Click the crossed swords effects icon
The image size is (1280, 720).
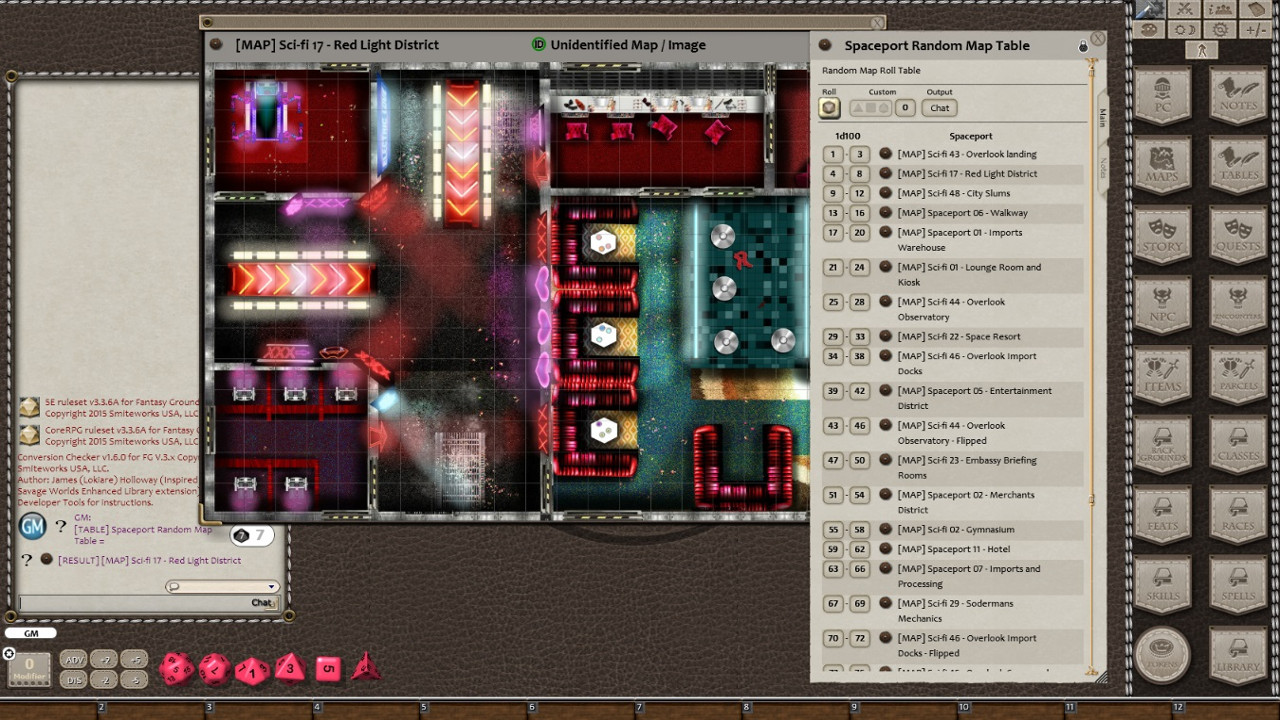[1184, 9]
